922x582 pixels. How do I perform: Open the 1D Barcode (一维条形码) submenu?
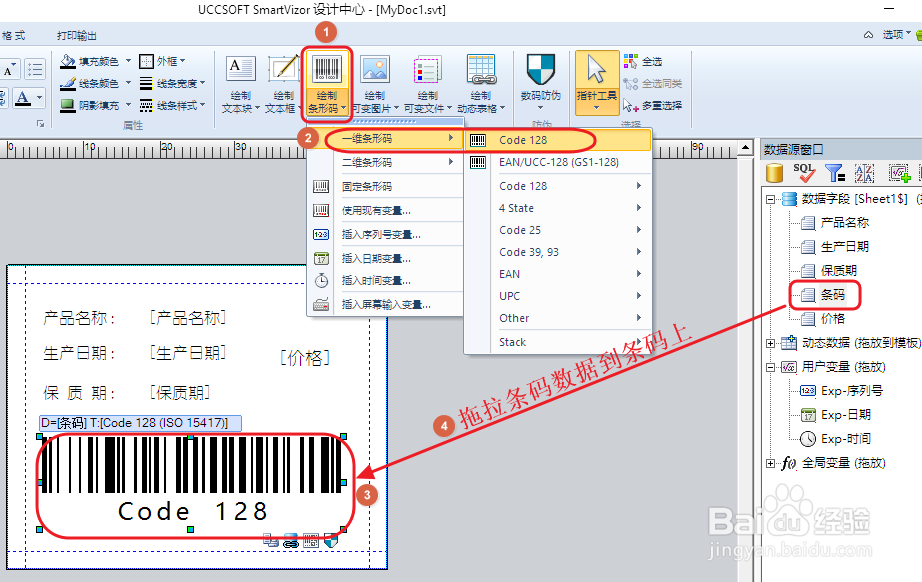pyautogui.click(x=386, y=139)
